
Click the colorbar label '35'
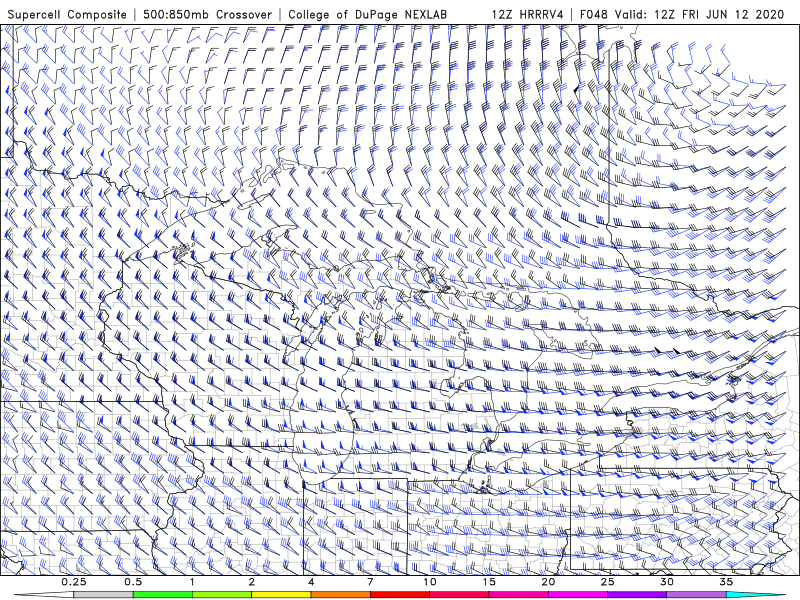(726, 582)
